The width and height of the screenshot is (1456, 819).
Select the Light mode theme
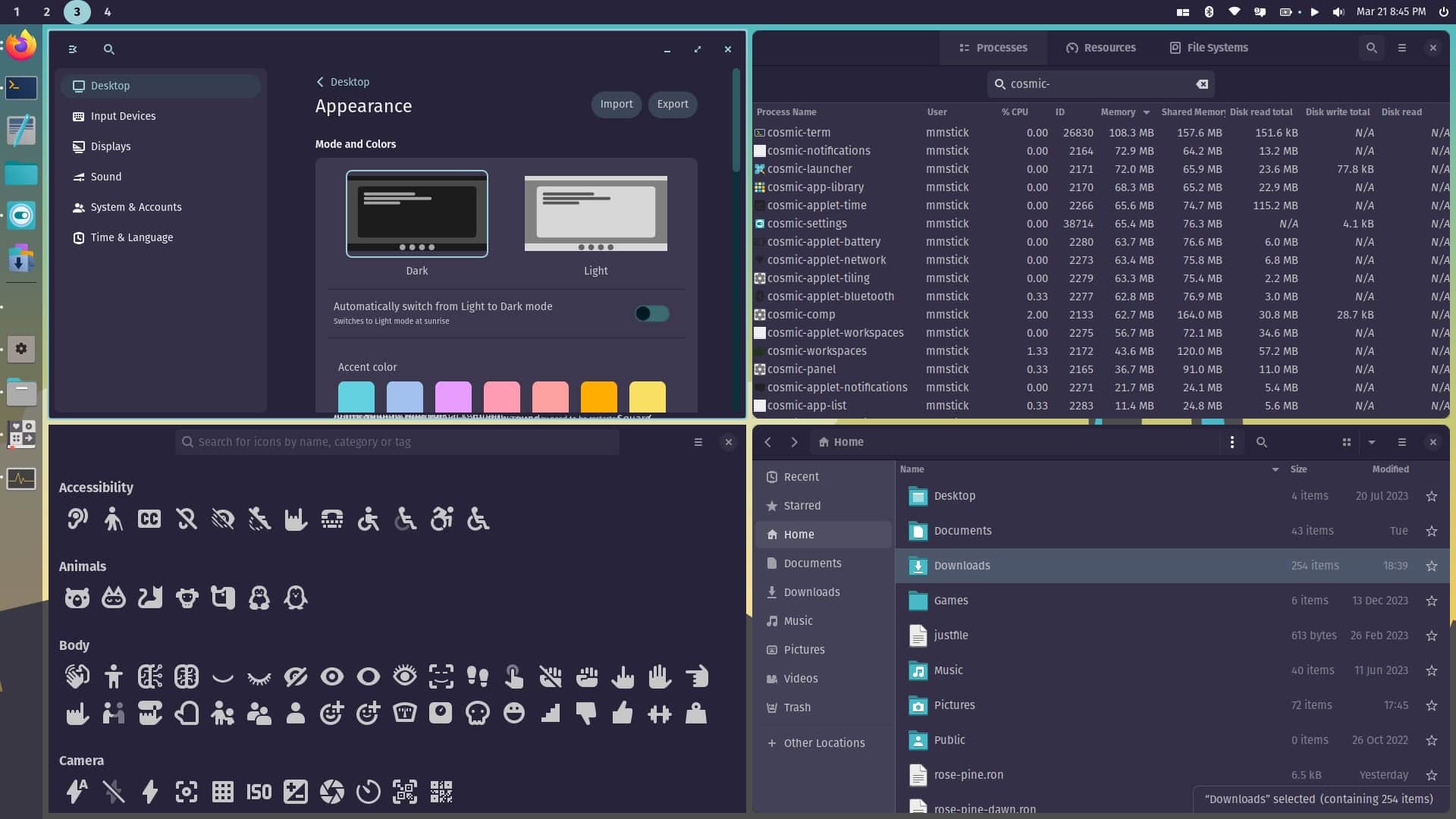click(596, 214)
